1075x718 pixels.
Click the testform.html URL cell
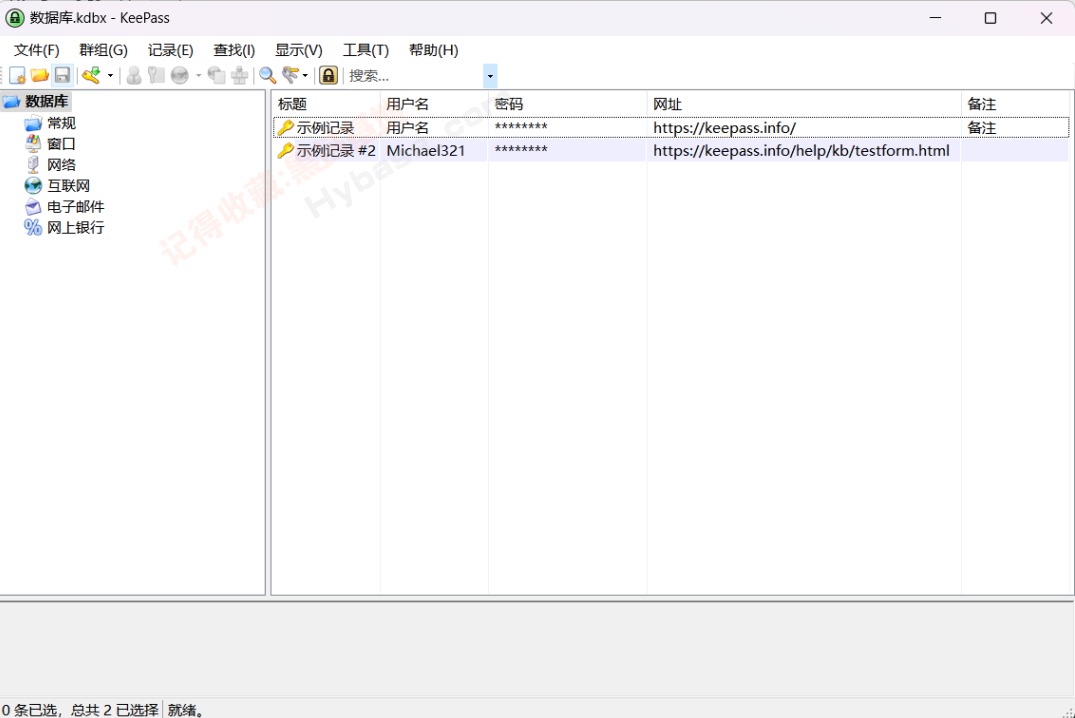coord(801,151)
